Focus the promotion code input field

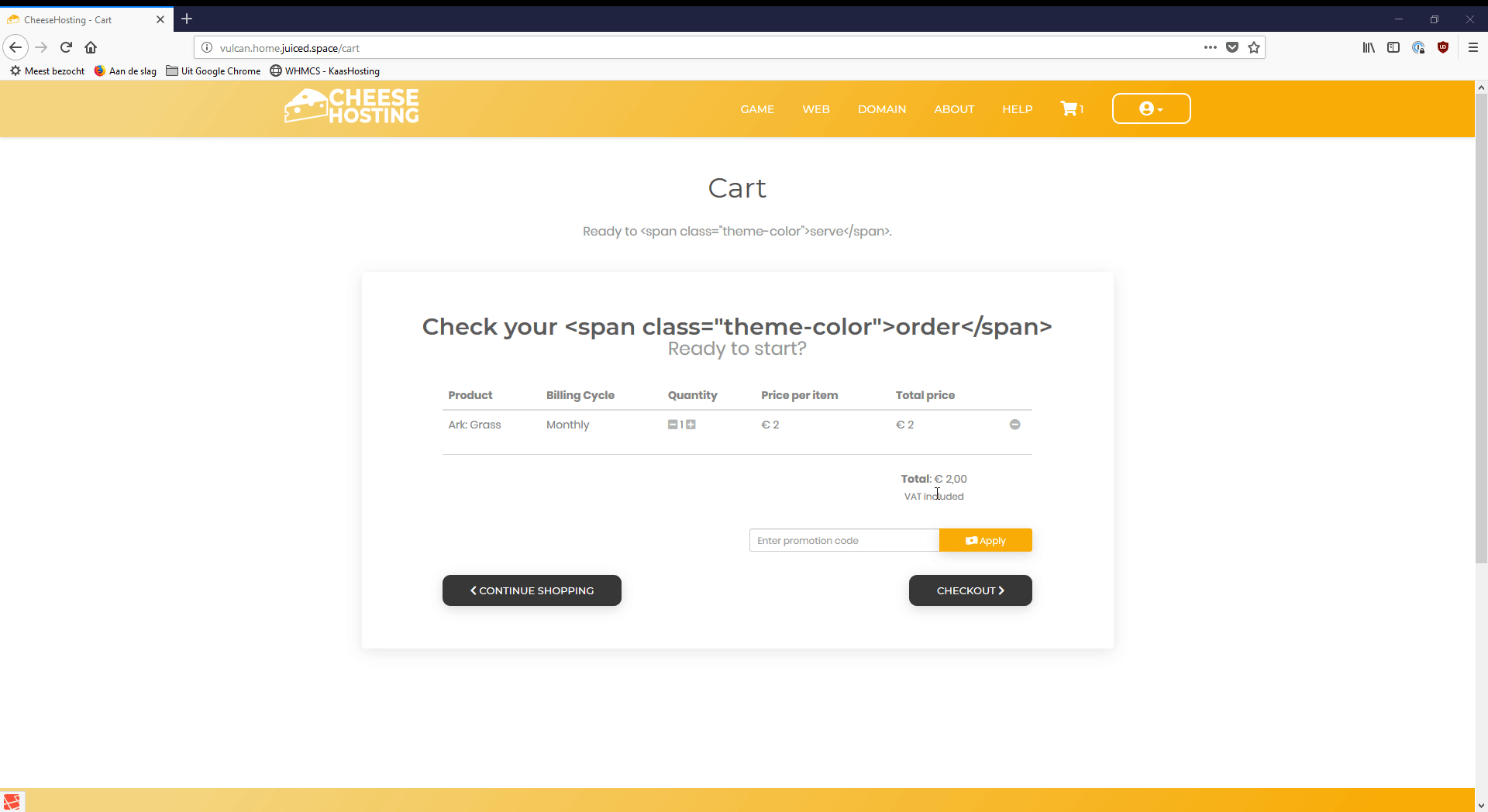click(843, 540)
